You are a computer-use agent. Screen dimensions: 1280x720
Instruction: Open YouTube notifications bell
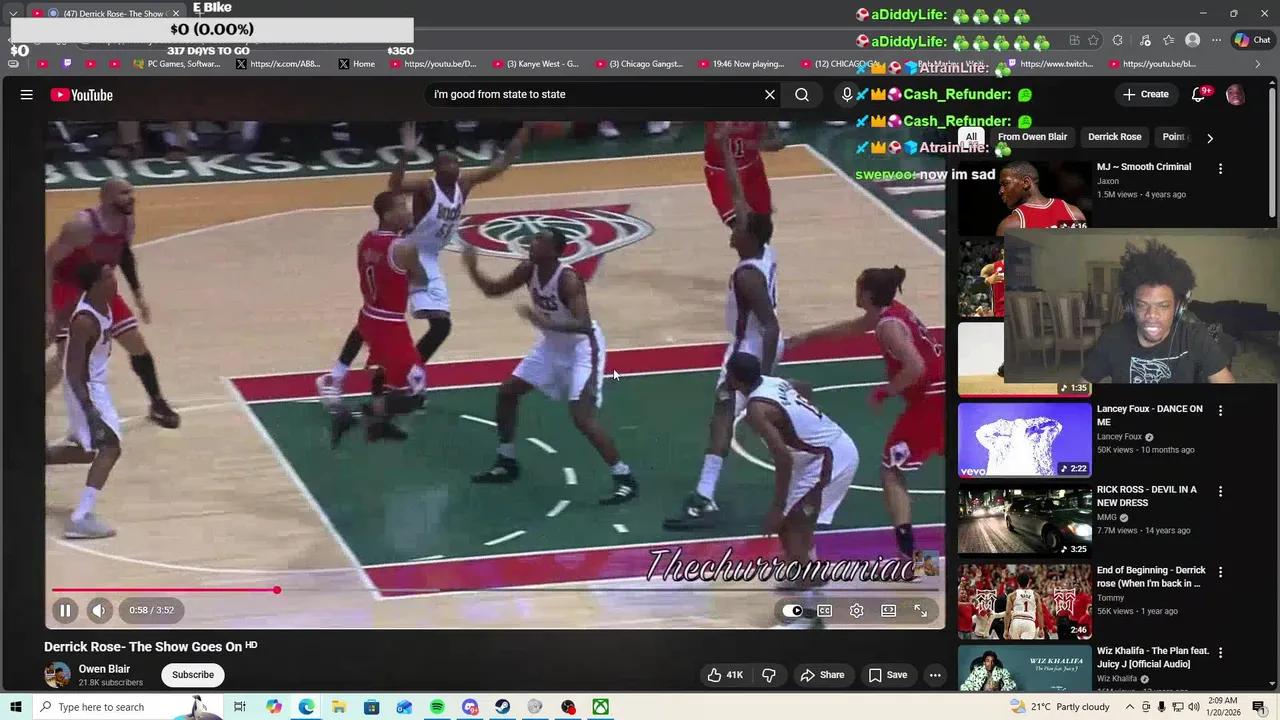pyautogui.click(x=1199, y=94)
